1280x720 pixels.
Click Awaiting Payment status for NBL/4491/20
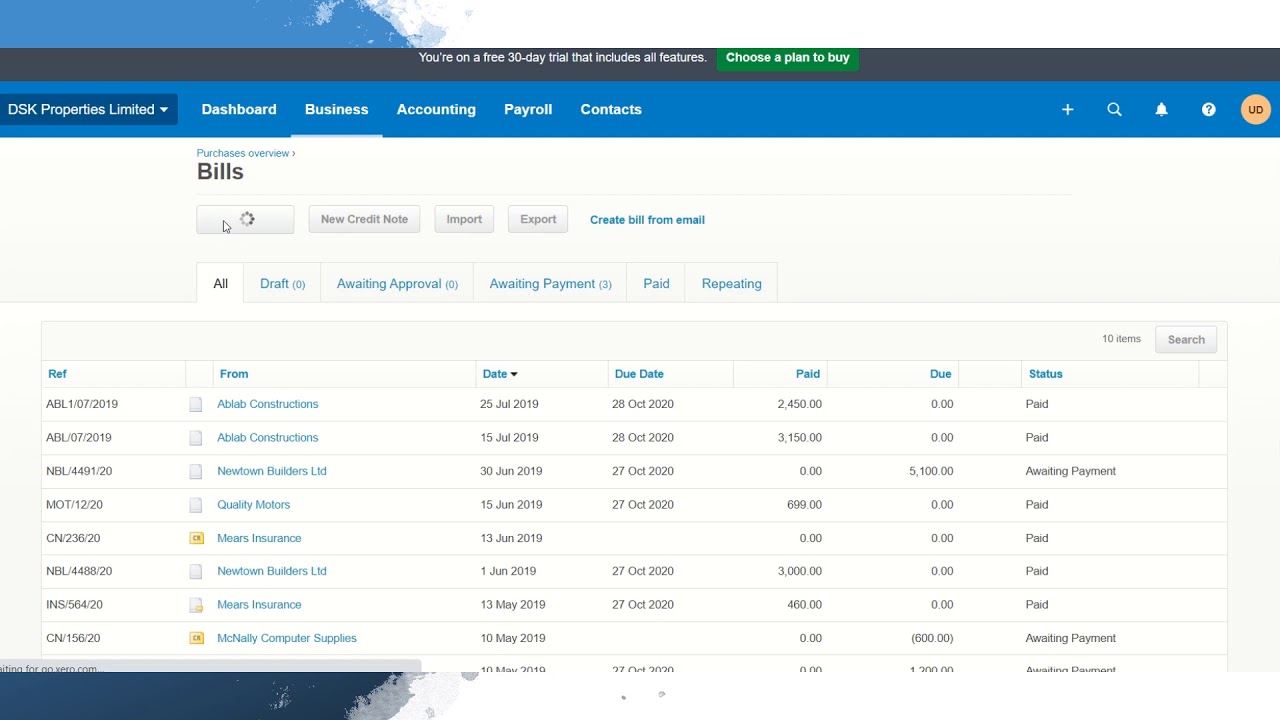click(1070, 471)
